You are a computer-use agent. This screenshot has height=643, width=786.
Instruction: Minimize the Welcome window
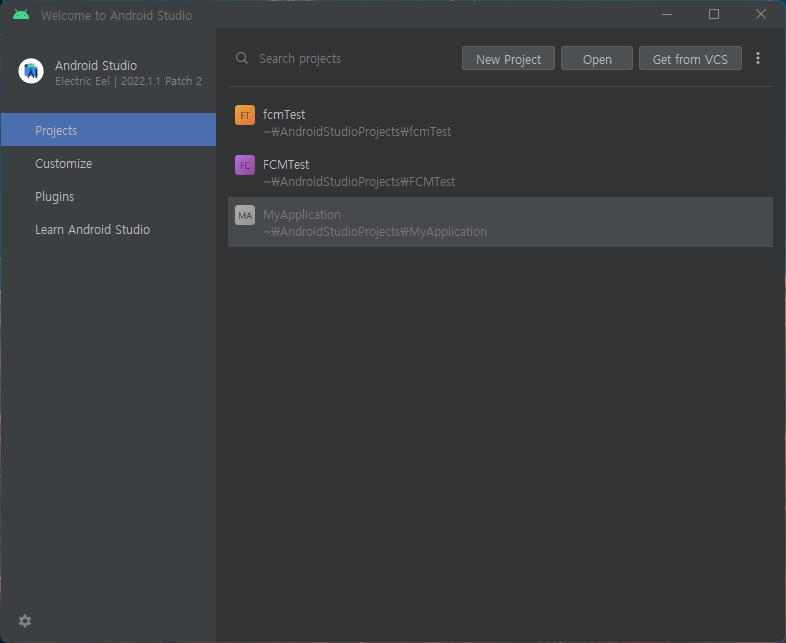point(667,15)
